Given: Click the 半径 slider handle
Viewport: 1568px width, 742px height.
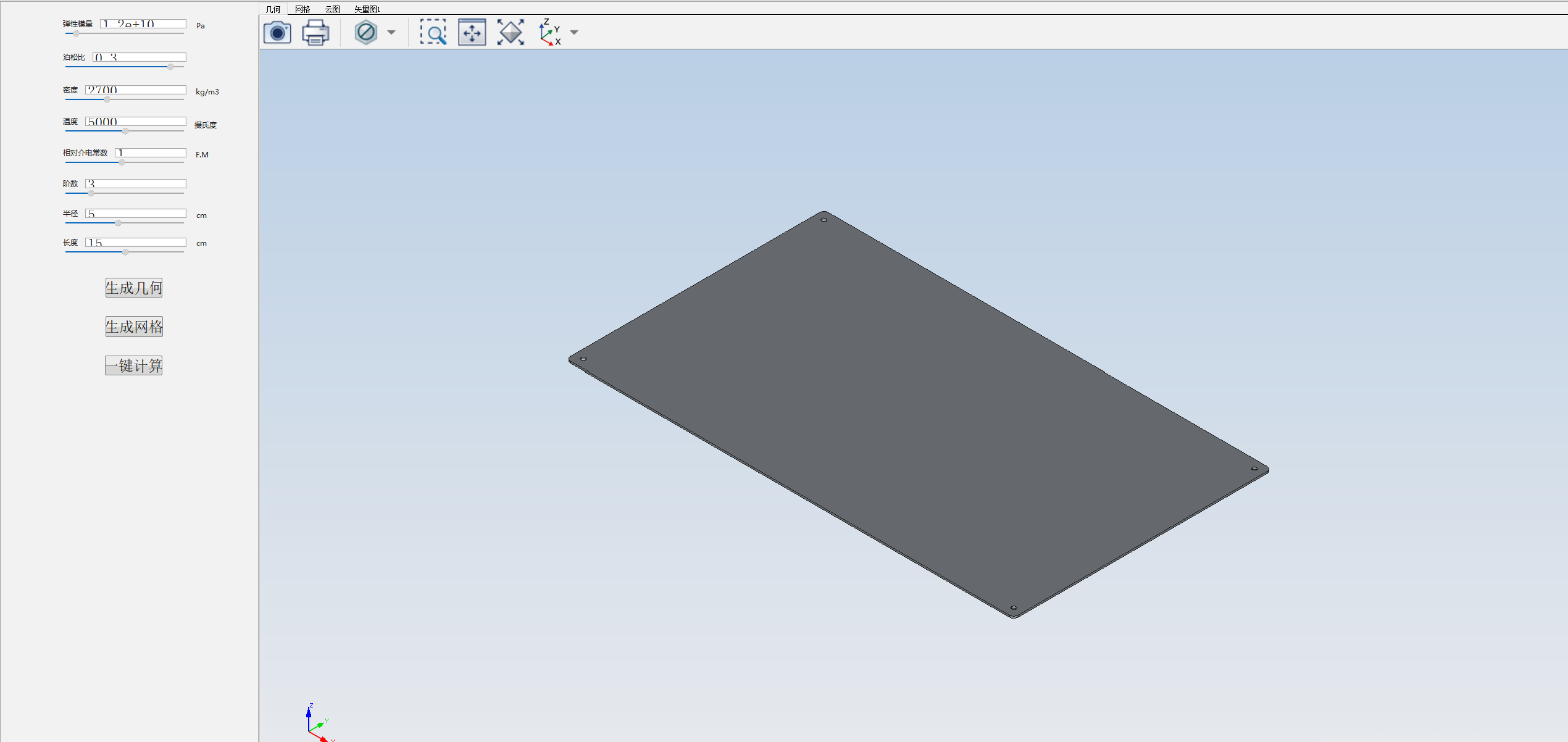Looking at the screenshot, I should (x=118, y=223).
